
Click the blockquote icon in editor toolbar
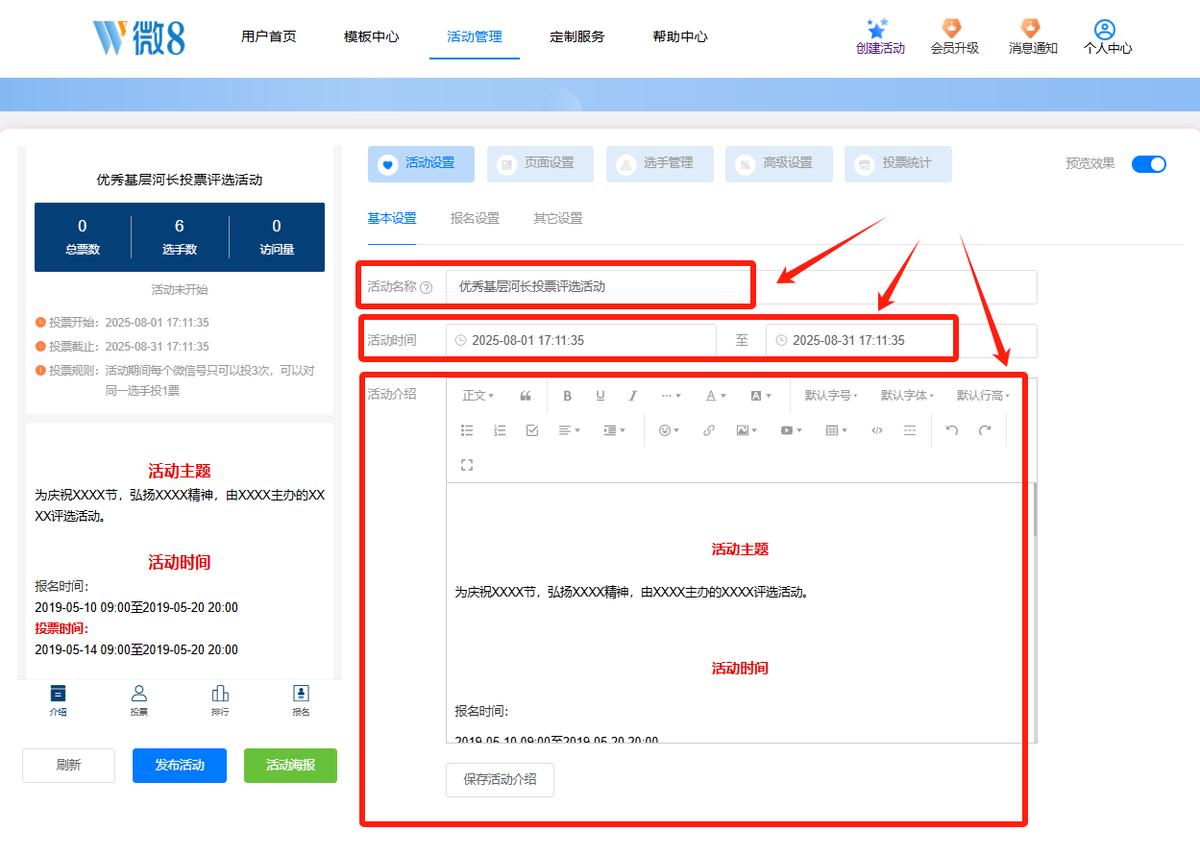click(526, 396)
